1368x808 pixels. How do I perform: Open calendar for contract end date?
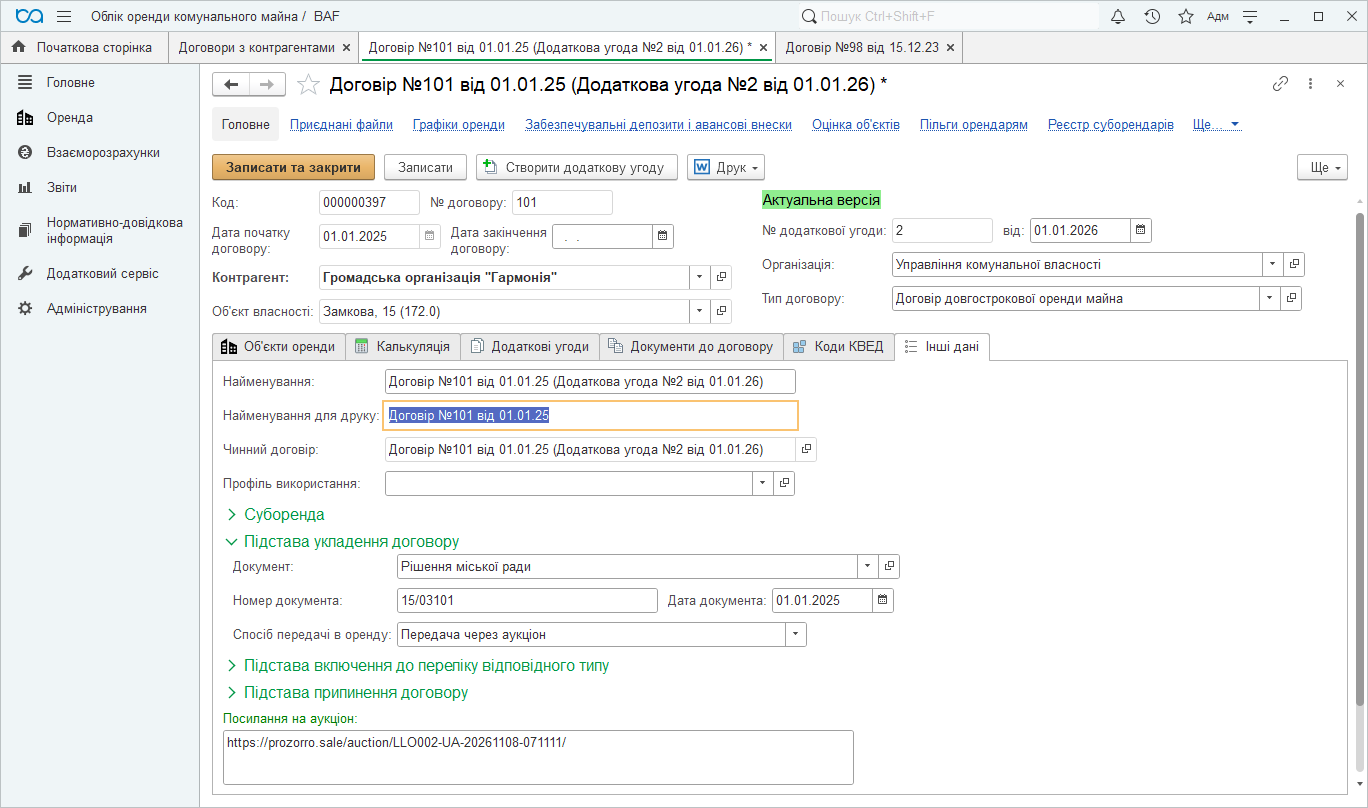click(662, 236)
